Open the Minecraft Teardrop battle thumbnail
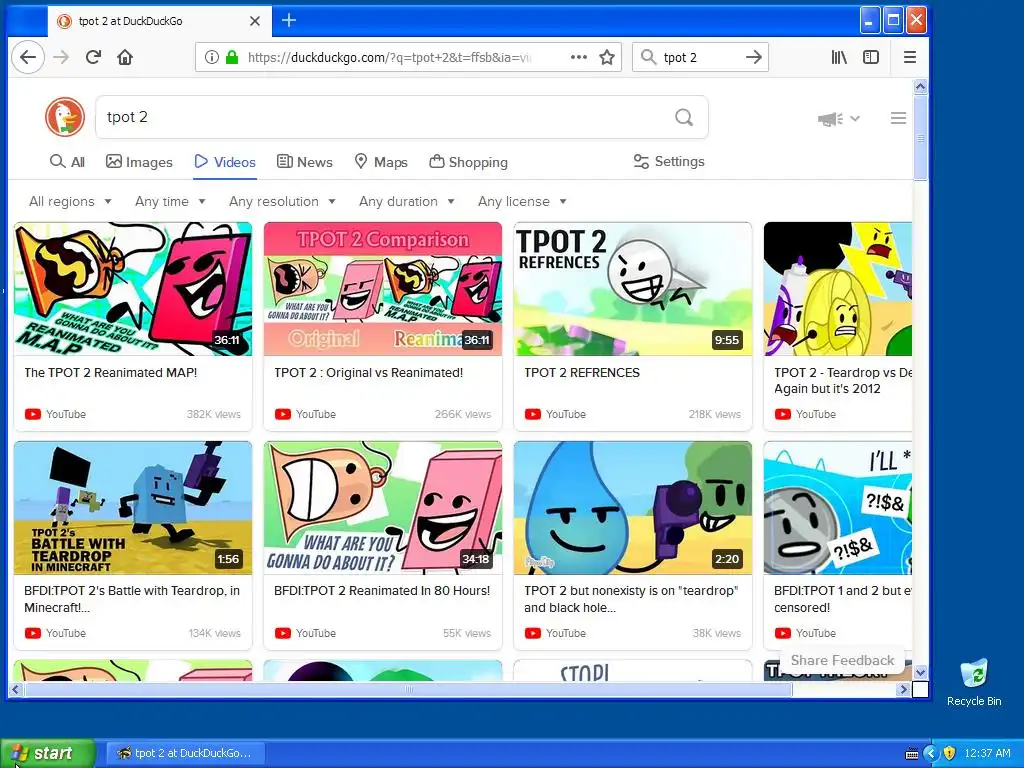 [133, 508]
